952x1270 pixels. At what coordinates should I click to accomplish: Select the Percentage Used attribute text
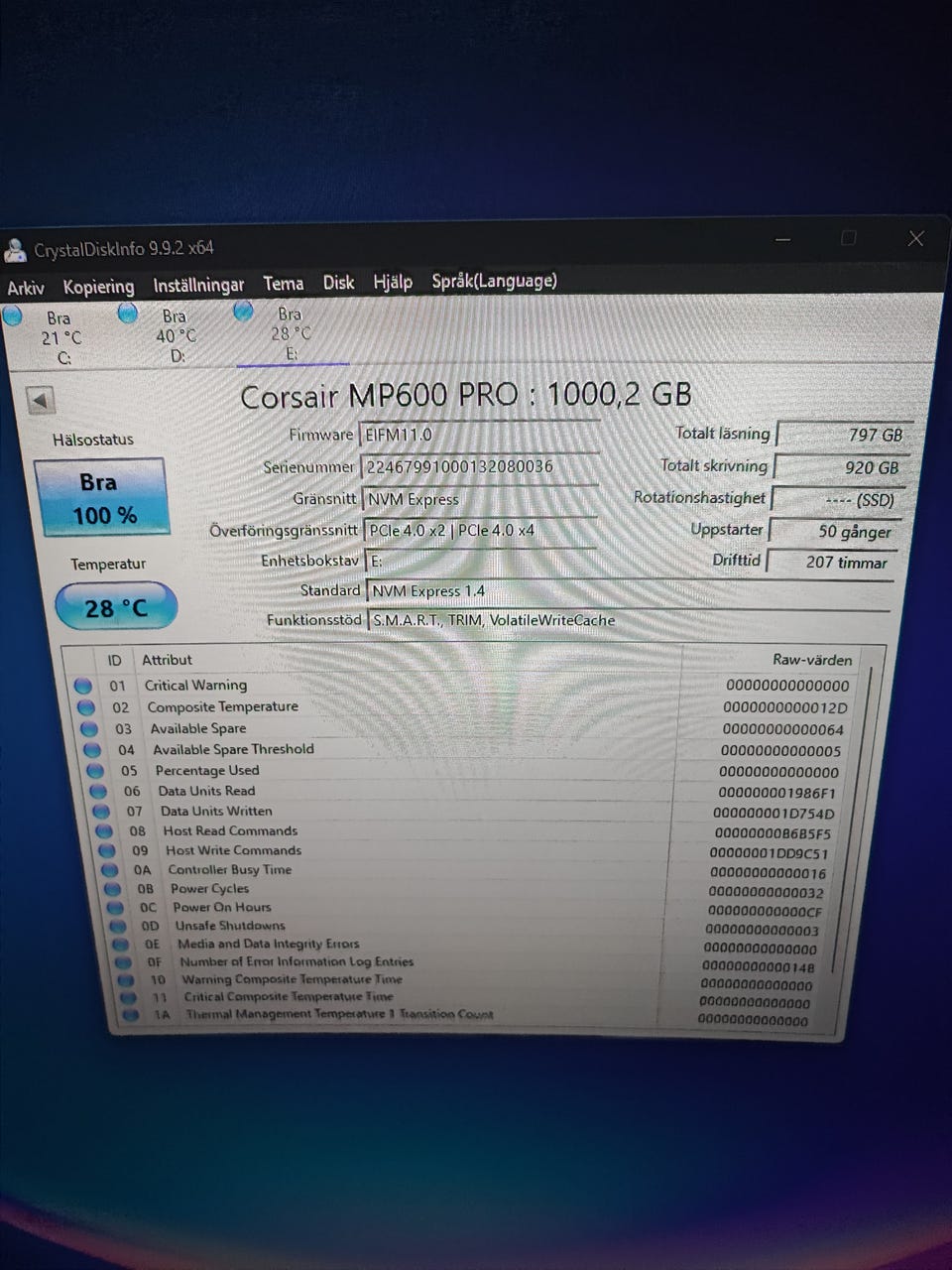click(x=207, y=770)
